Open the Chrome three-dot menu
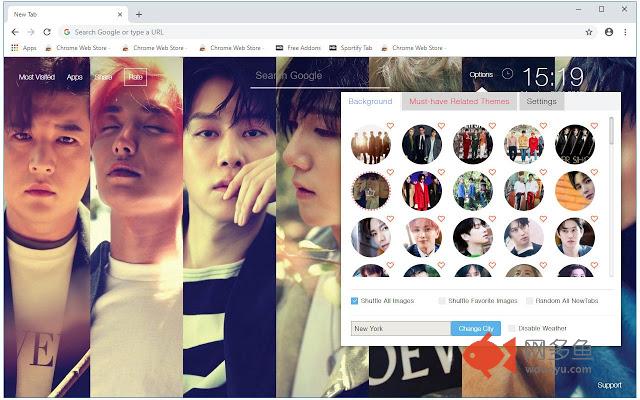Screen dimensions: 640x400 tap(625, 32)
